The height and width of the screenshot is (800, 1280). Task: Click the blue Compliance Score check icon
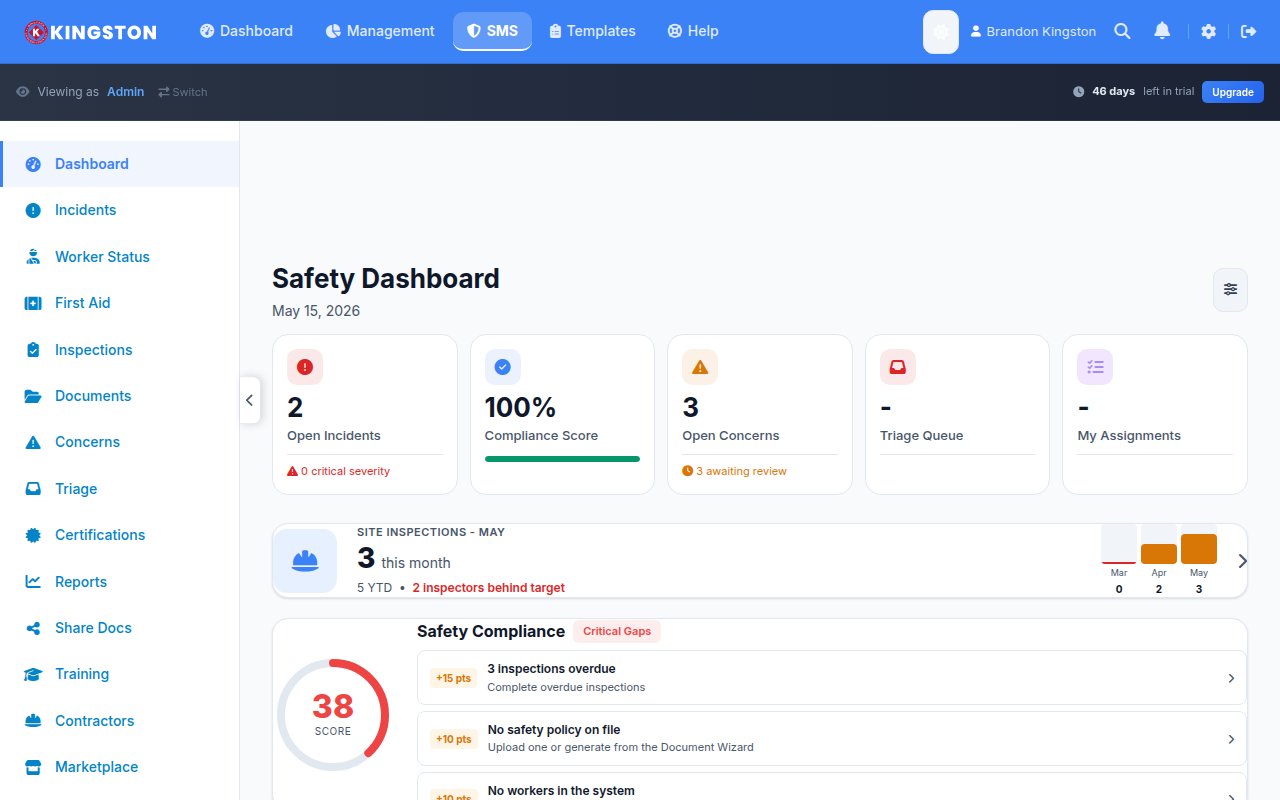[x=503, y=367]
